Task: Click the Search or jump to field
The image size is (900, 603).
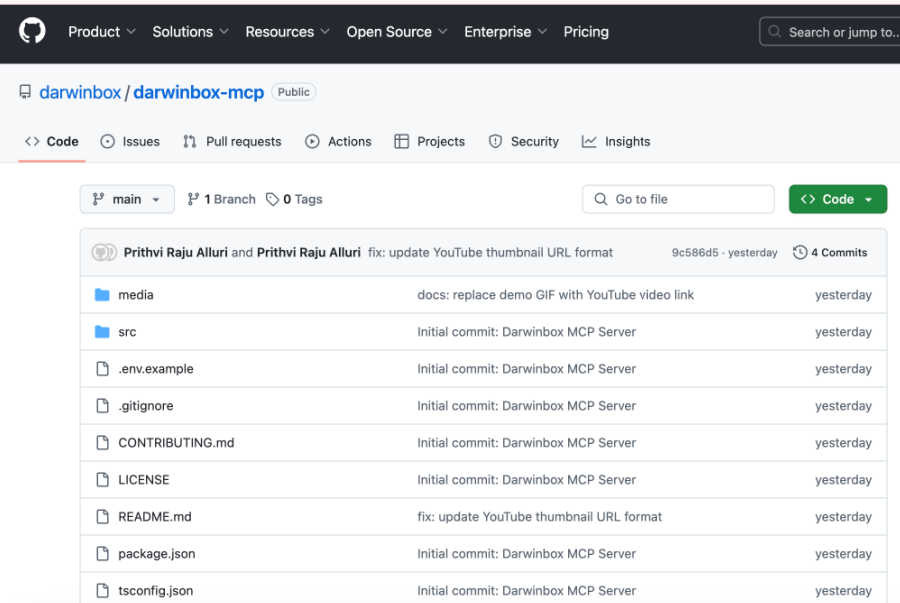Action: (830, 32)
